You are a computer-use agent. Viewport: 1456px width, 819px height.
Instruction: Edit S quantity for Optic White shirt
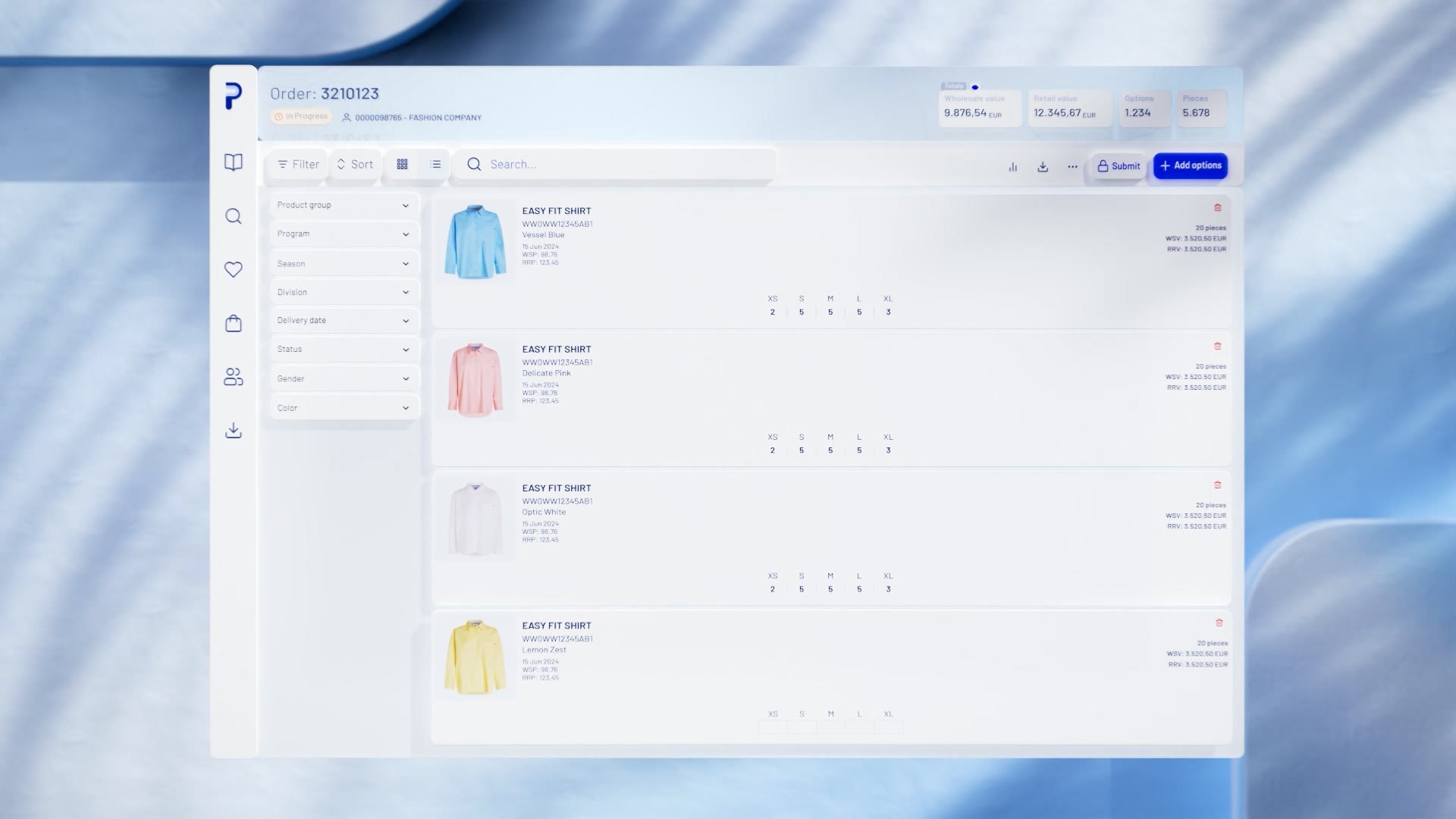click(802, 589)
